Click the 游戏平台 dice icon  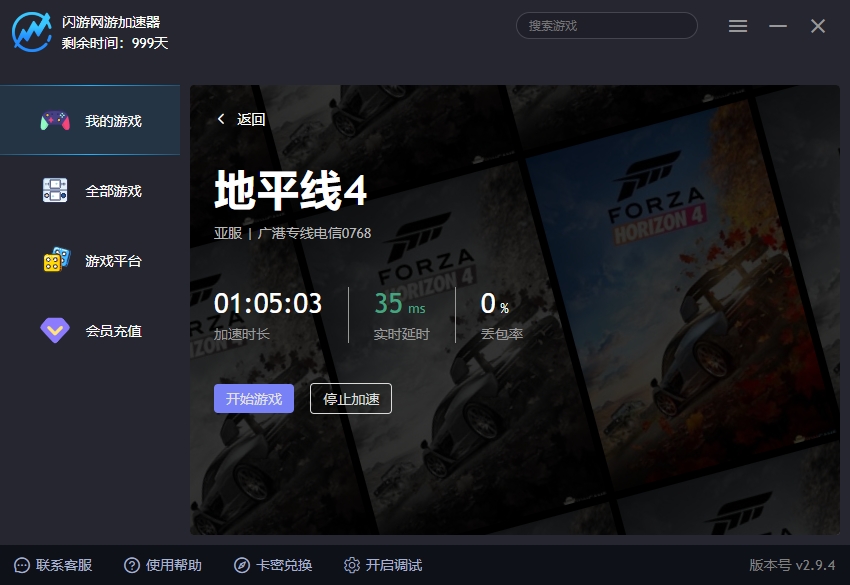pyautogui.click(x=56, y=260)
